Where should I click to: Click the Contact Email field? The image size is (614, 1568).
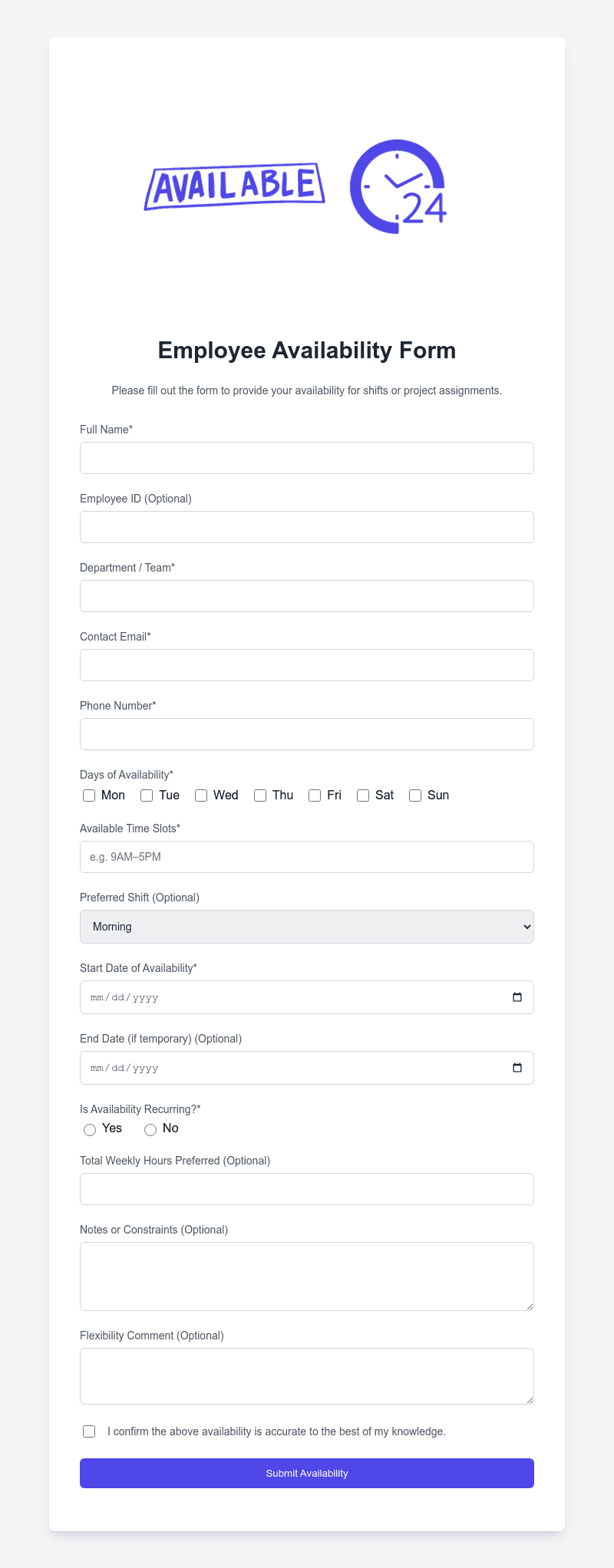306,664
